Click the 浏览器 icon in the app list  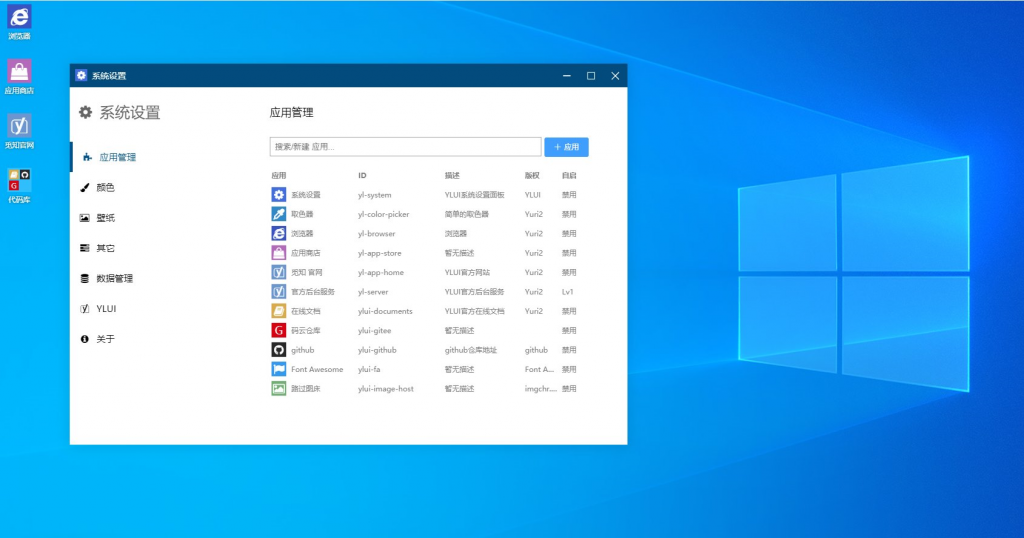coord(279,233)
